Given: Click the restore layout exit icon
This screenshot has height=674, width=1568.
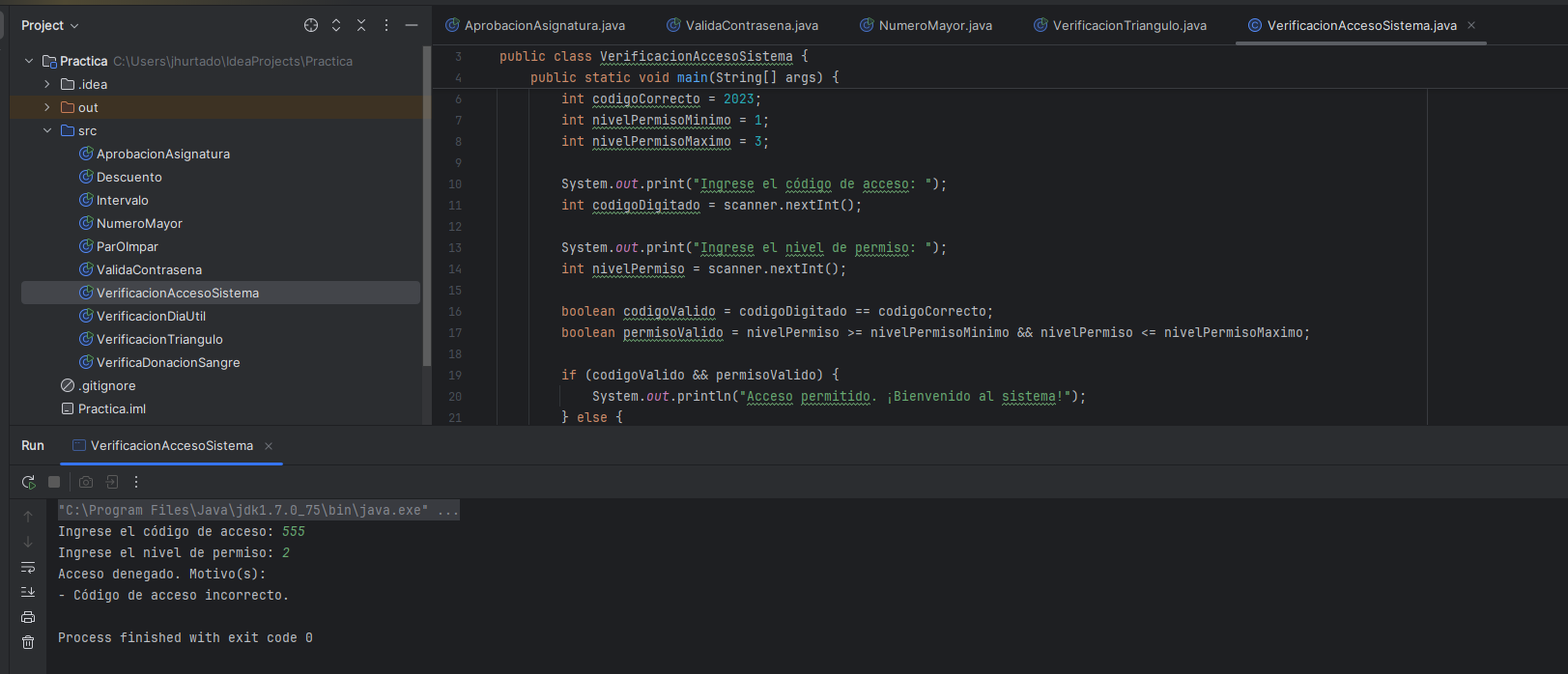Looking at the screenshot, I should tap(112, 482).
